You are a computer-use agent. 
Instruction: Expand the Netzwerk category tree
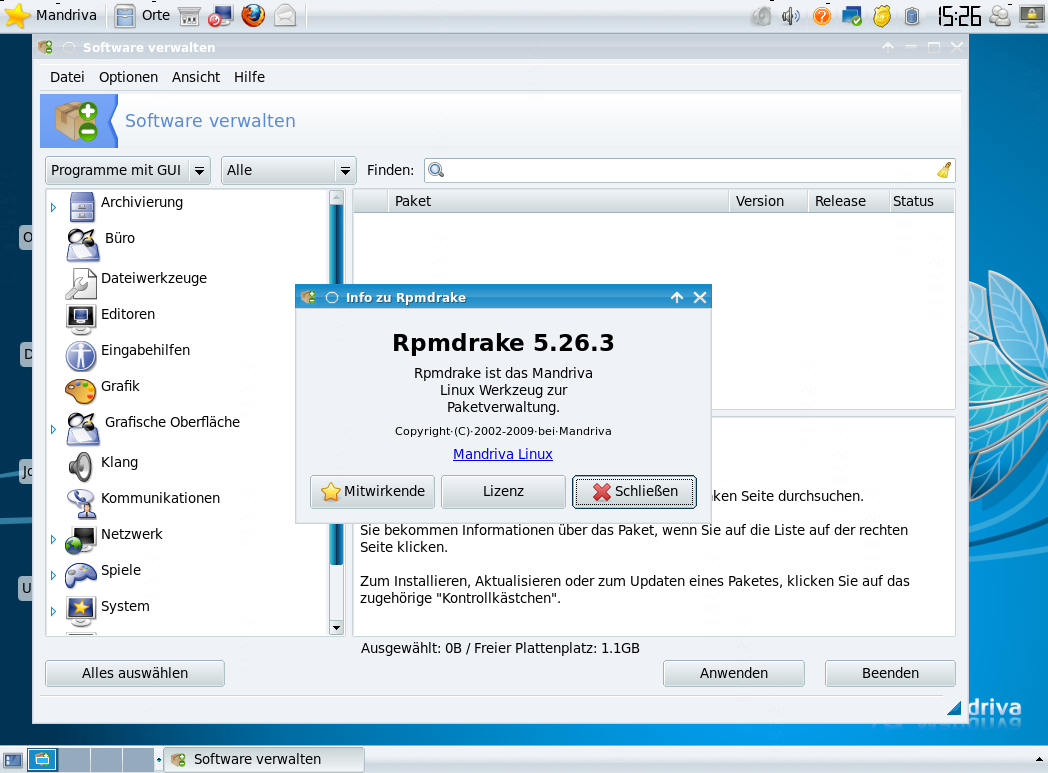pyautogui.click(x=53, y=538)
